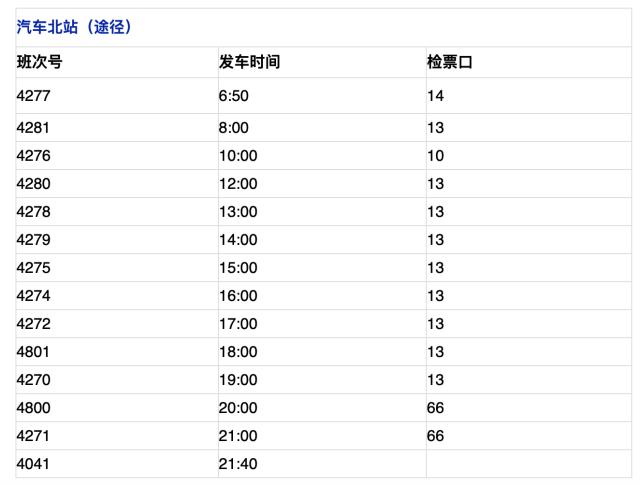This screenshot has width=640, height=485.
Task: Select the 10:00 departure time
Action: [x=238, y=156]
